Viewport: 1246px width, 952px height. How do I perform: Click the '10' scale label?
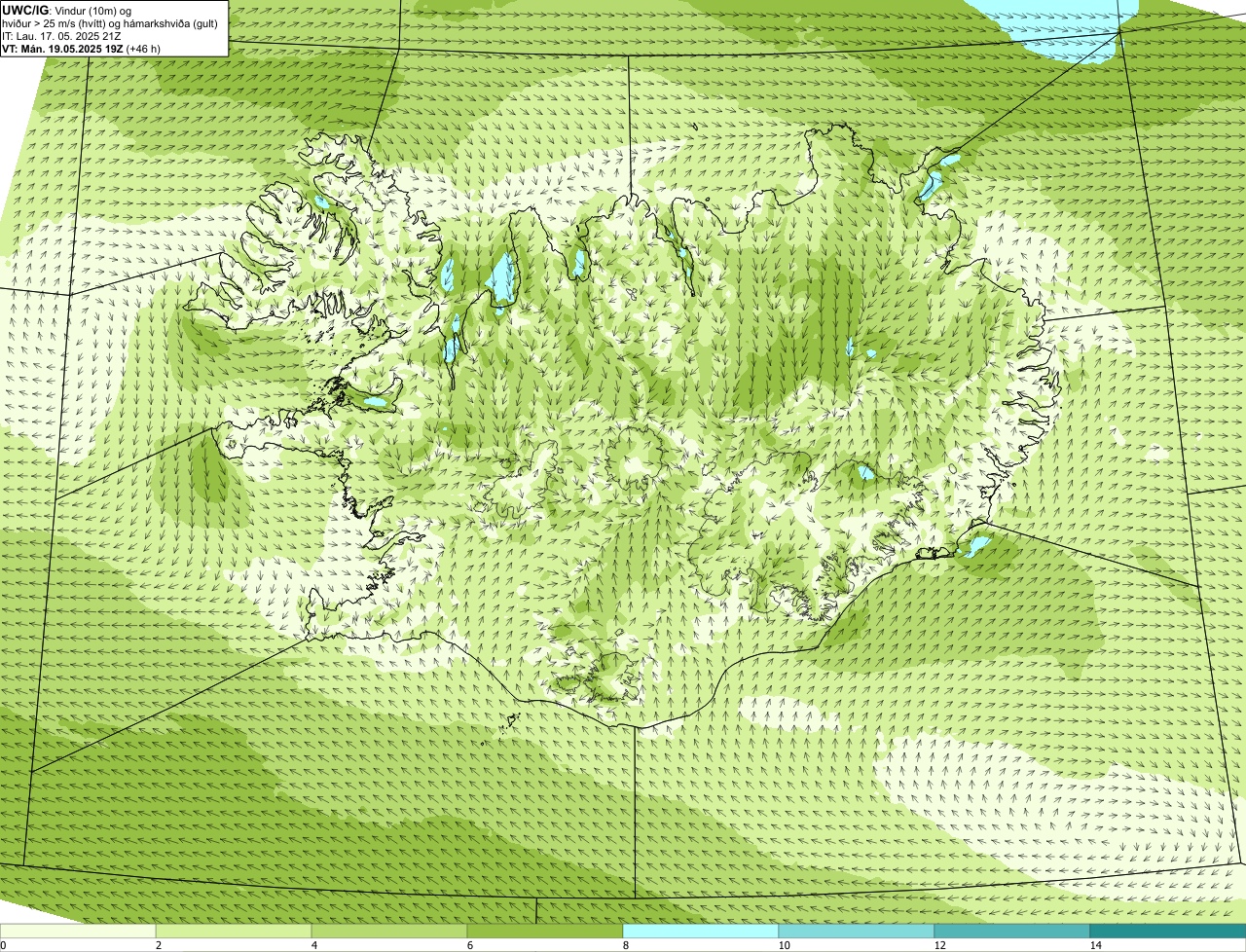(784, 945)
